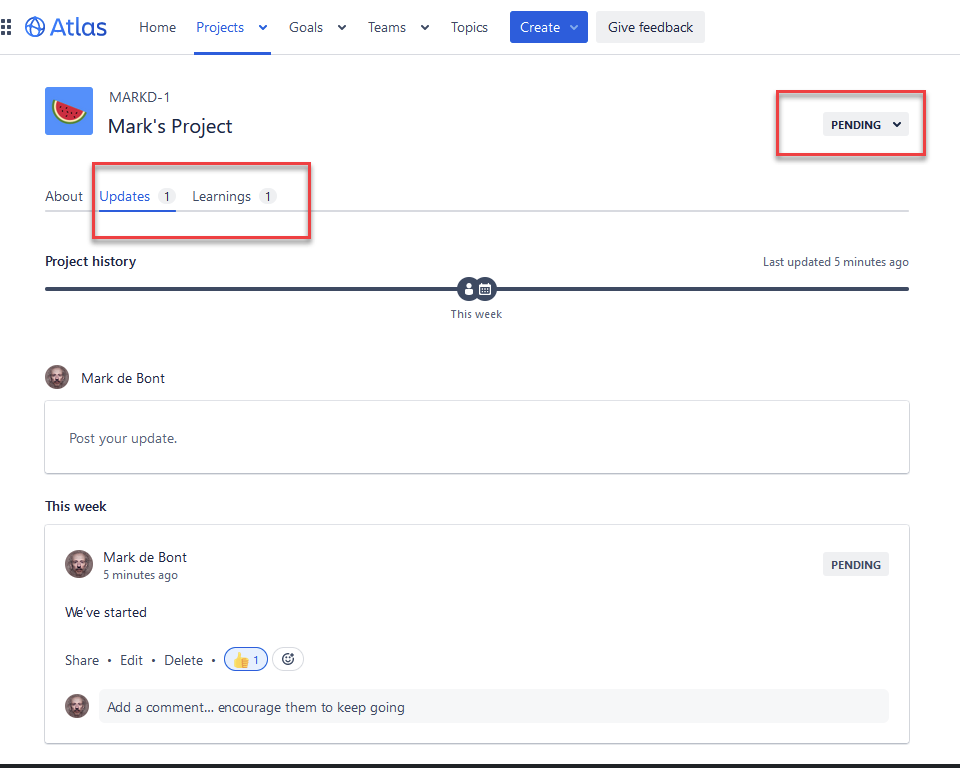The width and height of the screenshot is (960, 768).
Task: Toggle the thumbs up reaction on the update
Action: tap(245, 659)
